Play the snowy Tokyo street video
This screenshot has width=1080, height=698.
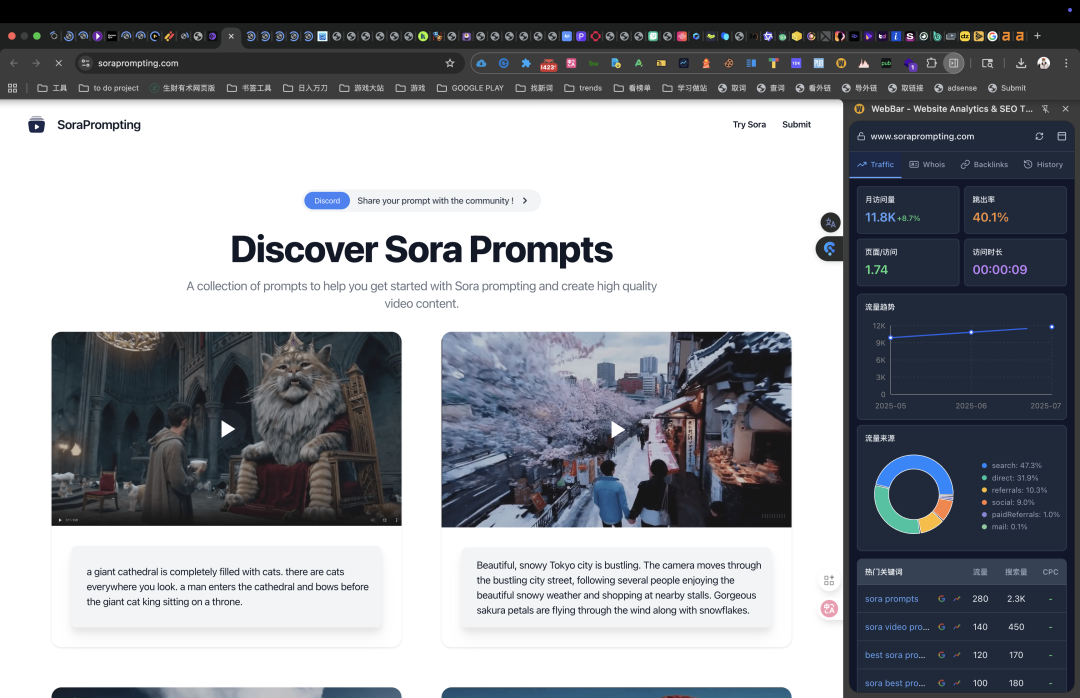click(x=617, y=429)
